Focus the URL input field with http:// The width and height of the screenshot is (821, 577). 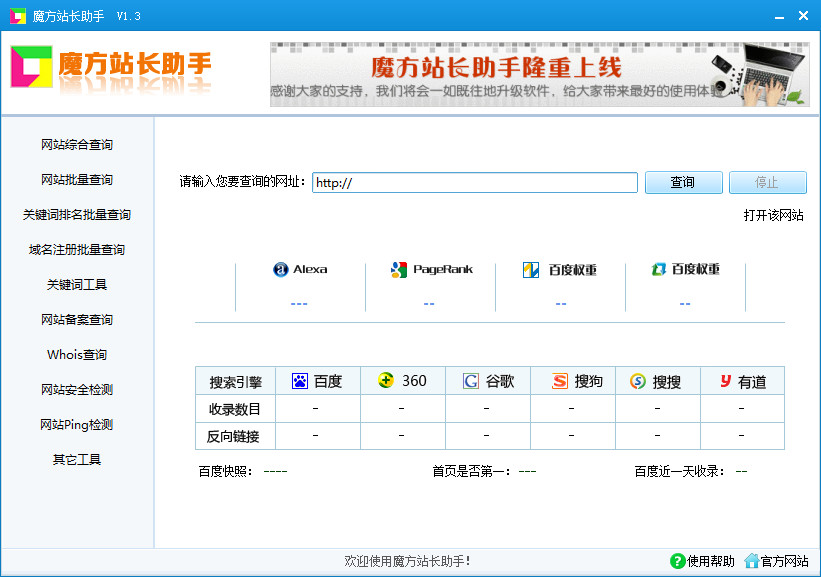point(475,182)
